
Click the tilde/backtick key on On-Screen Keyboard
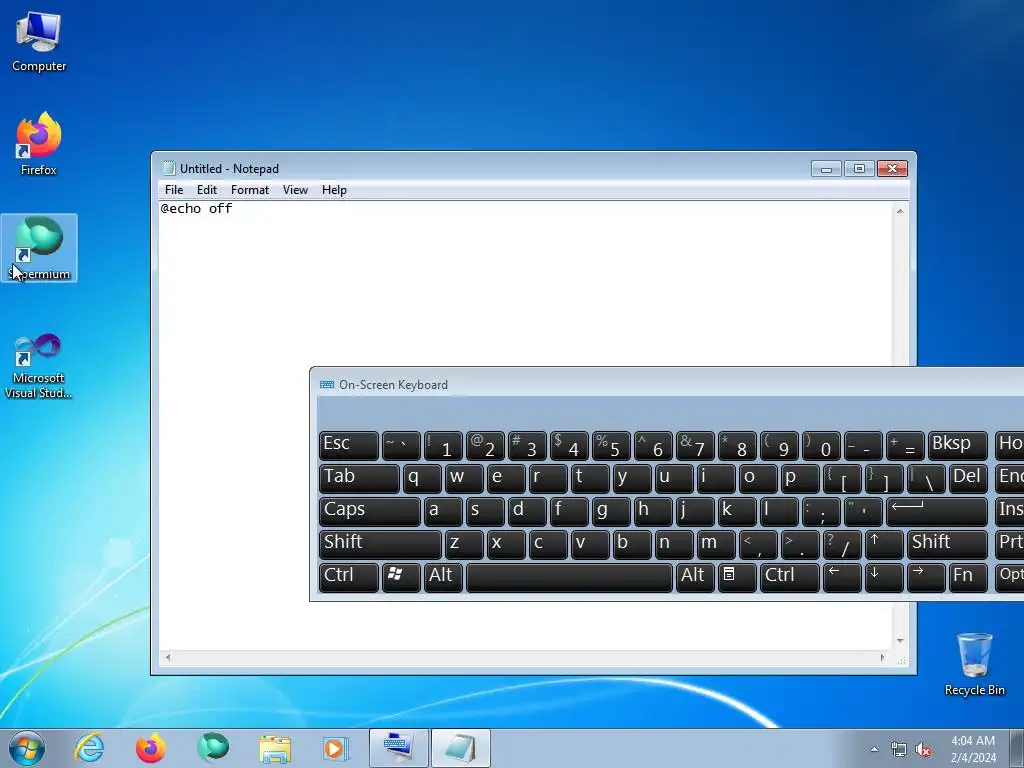401,445
